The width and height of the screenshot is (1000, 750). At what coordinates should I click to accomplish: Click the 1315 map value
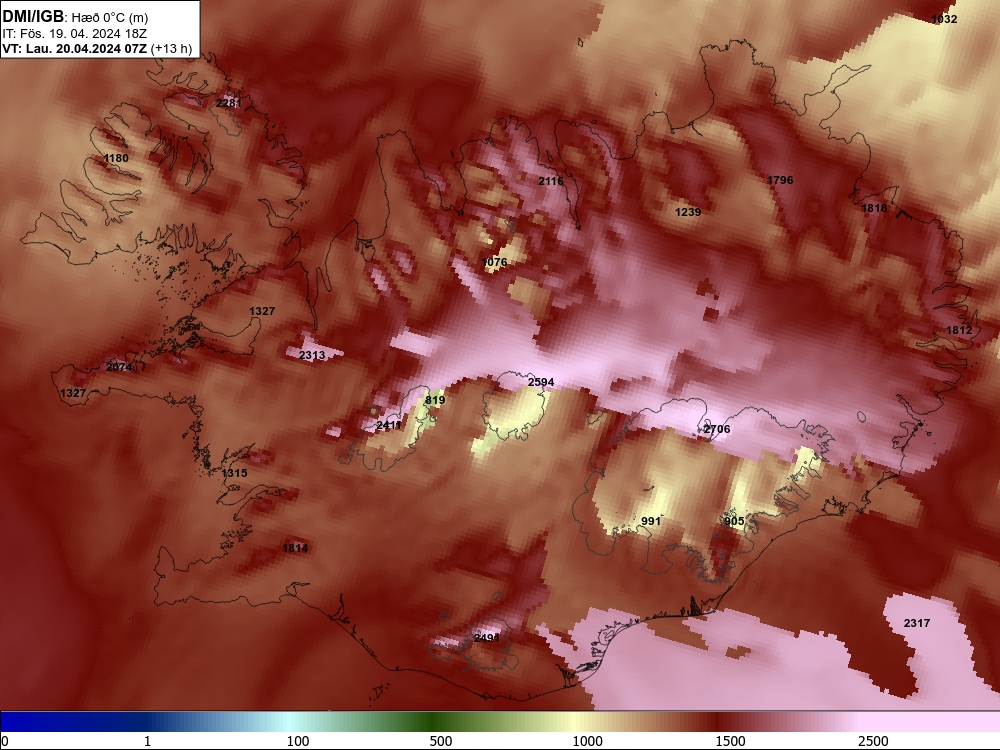coord(234,473)
